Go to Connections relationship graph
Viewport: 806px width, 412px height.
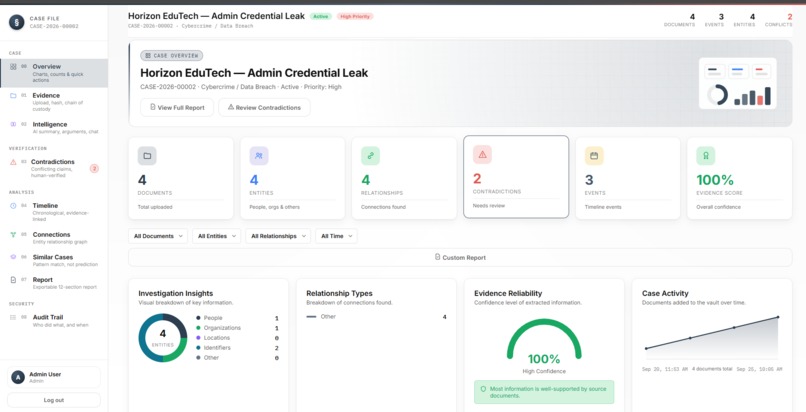(54, 237)
